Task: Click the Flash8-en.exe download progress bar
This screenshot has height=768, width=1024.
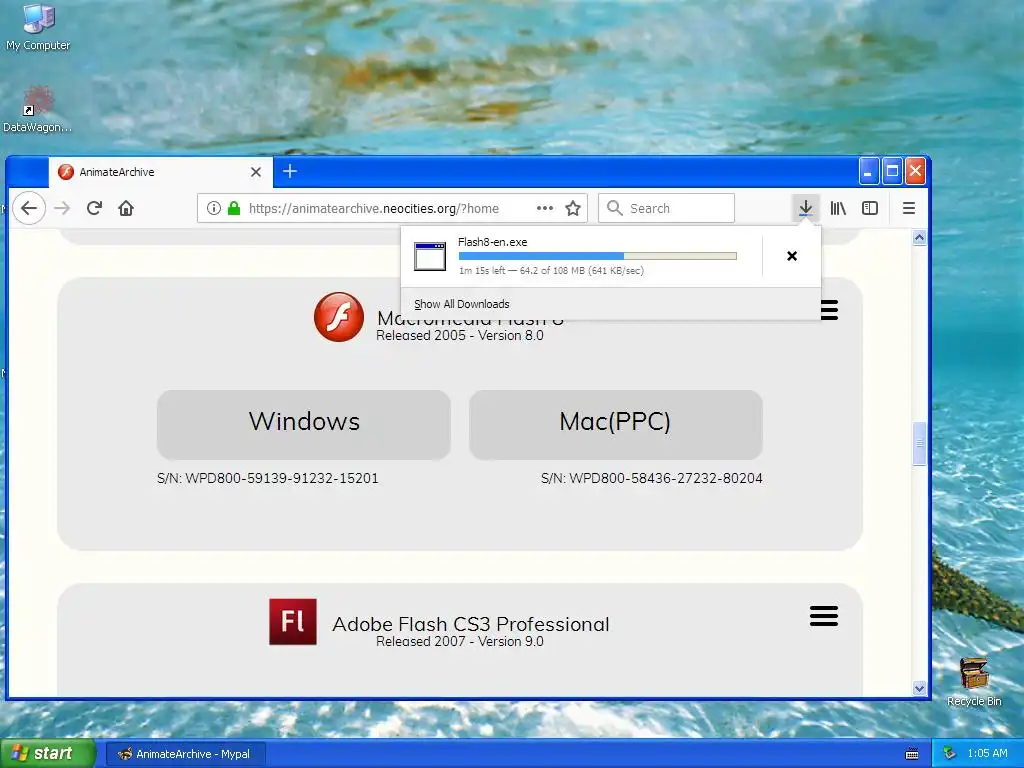Action: (x=598, y=256)
